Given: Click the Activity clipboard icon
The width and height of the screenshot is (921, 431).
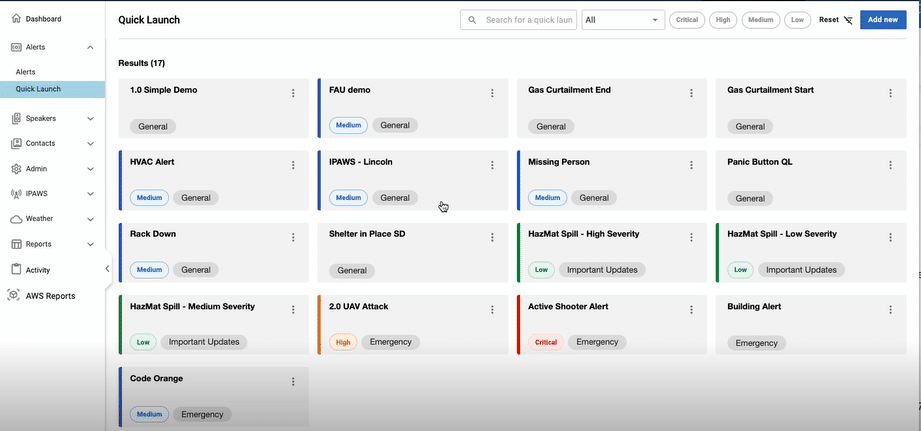Looking at the screenshot, I should [16, 270].
